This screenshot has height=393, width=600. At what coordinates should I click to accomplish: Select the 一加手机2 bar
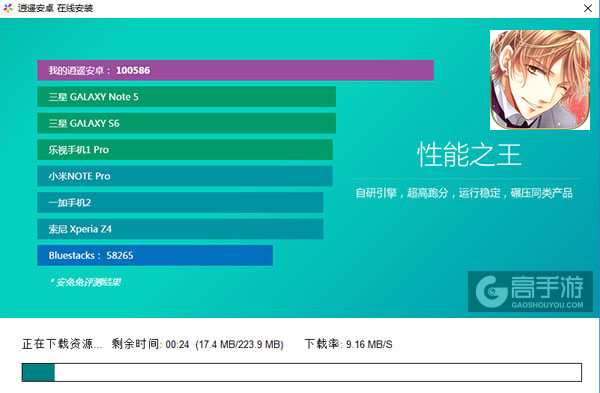[x=180, y=202]
